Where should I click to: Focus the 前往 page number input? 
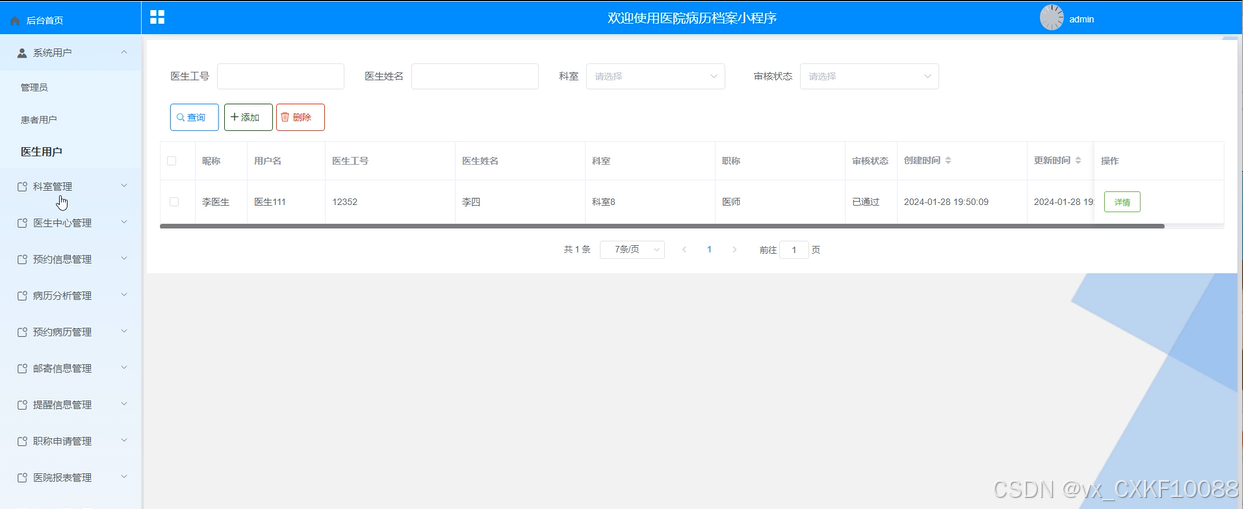pyautogui.click(x=794, y=250)
